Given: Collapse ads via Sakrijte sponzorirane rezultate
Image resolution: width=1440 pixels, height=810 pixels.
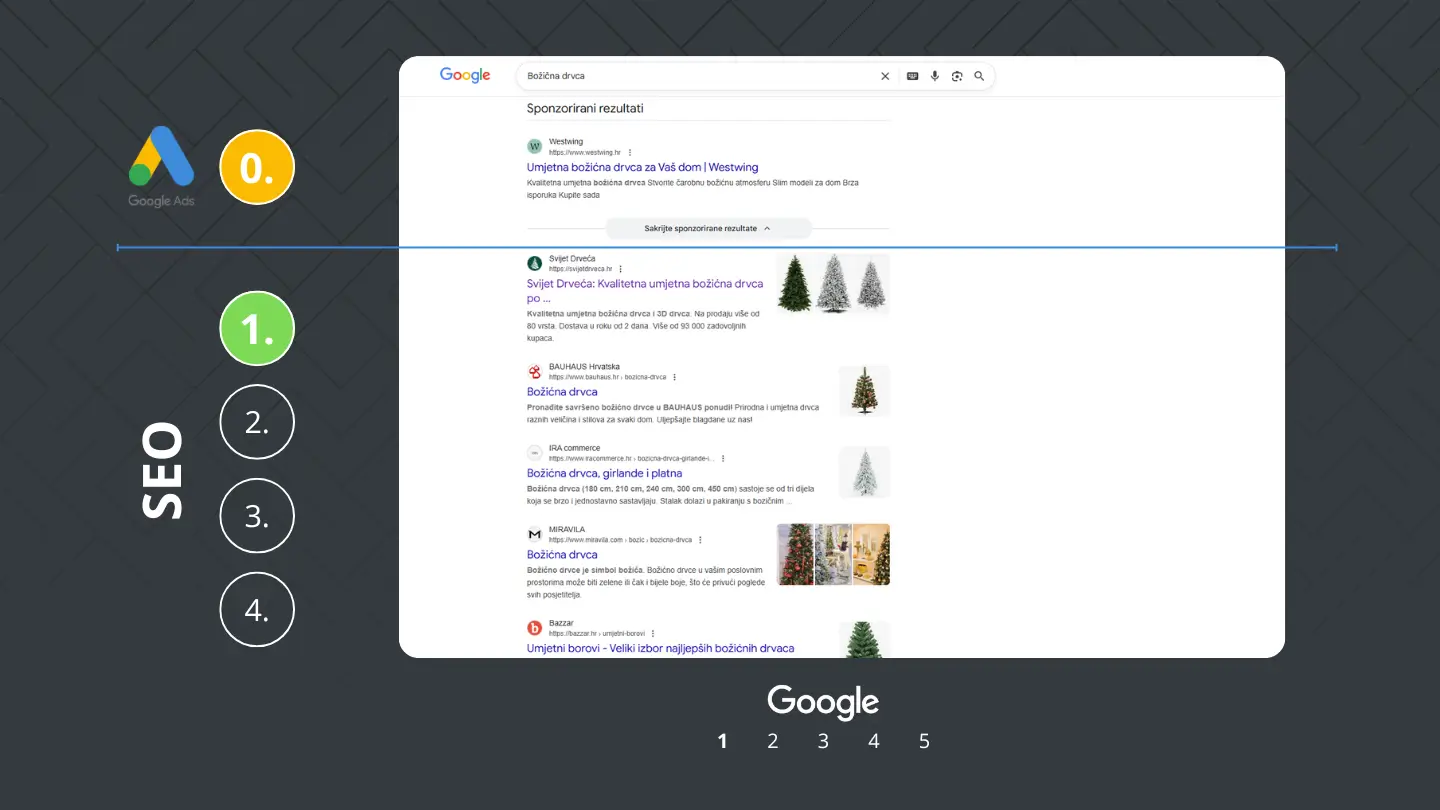Looking at the screenshot, I should pyautogui.click(x=707, y=228).
